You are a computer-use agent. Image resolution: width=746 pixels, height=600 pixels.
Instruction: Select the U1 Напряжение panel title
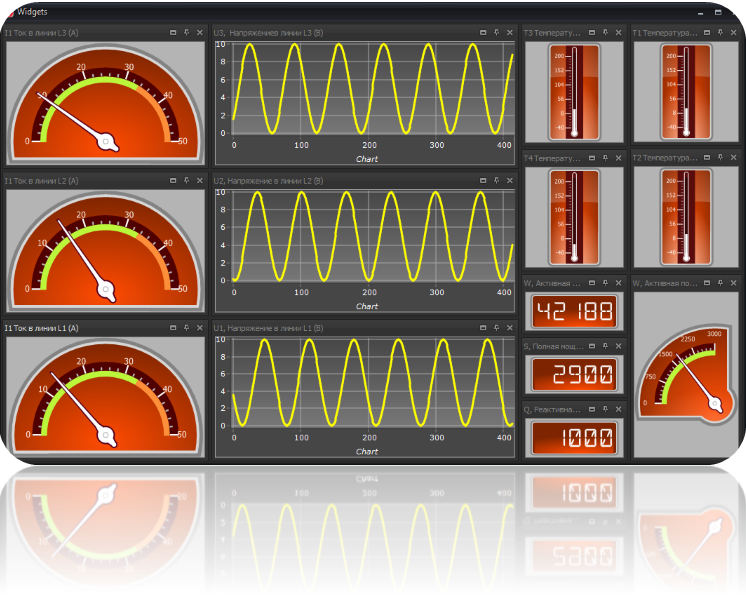(268, 328)
